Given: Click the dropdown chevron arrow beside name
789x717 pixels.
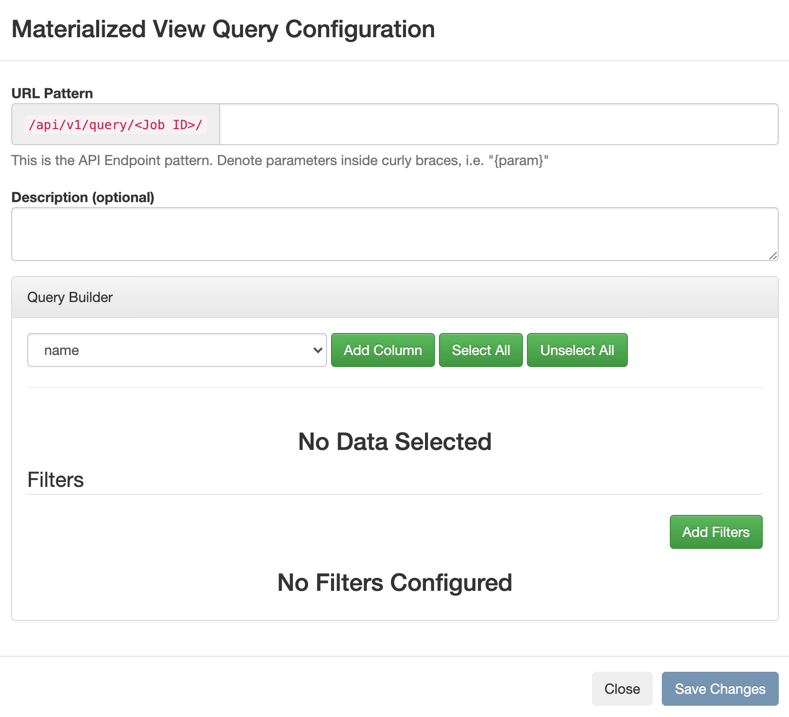Looking at the screenshot, I should (318, 350).
